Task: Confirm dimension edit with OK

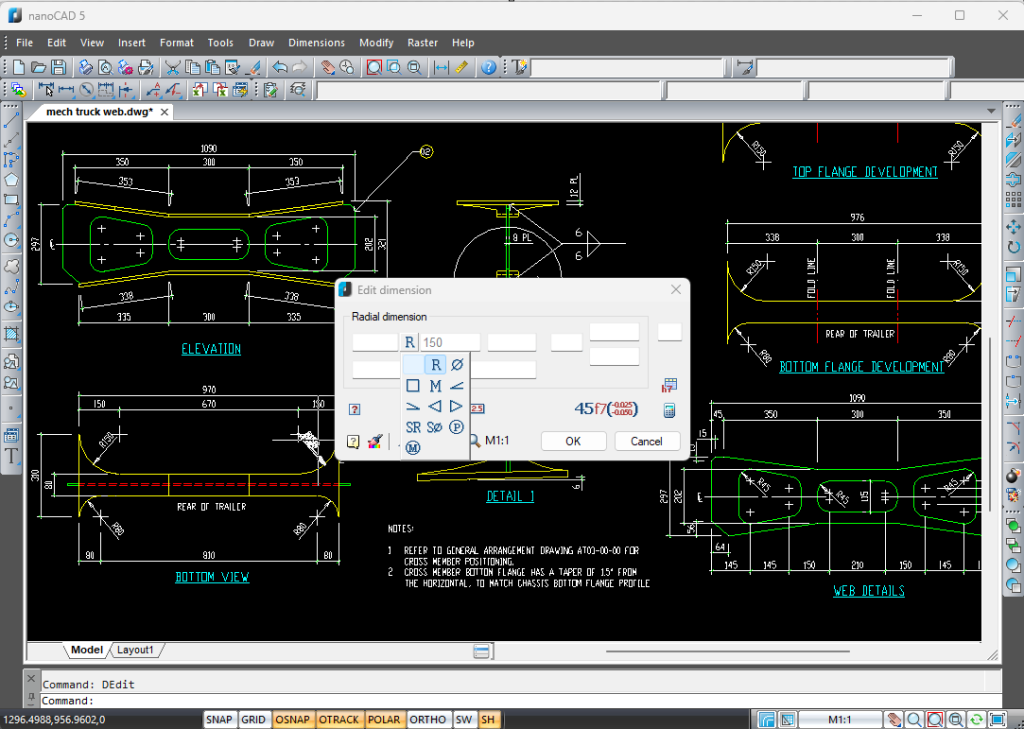Action: 573,441
